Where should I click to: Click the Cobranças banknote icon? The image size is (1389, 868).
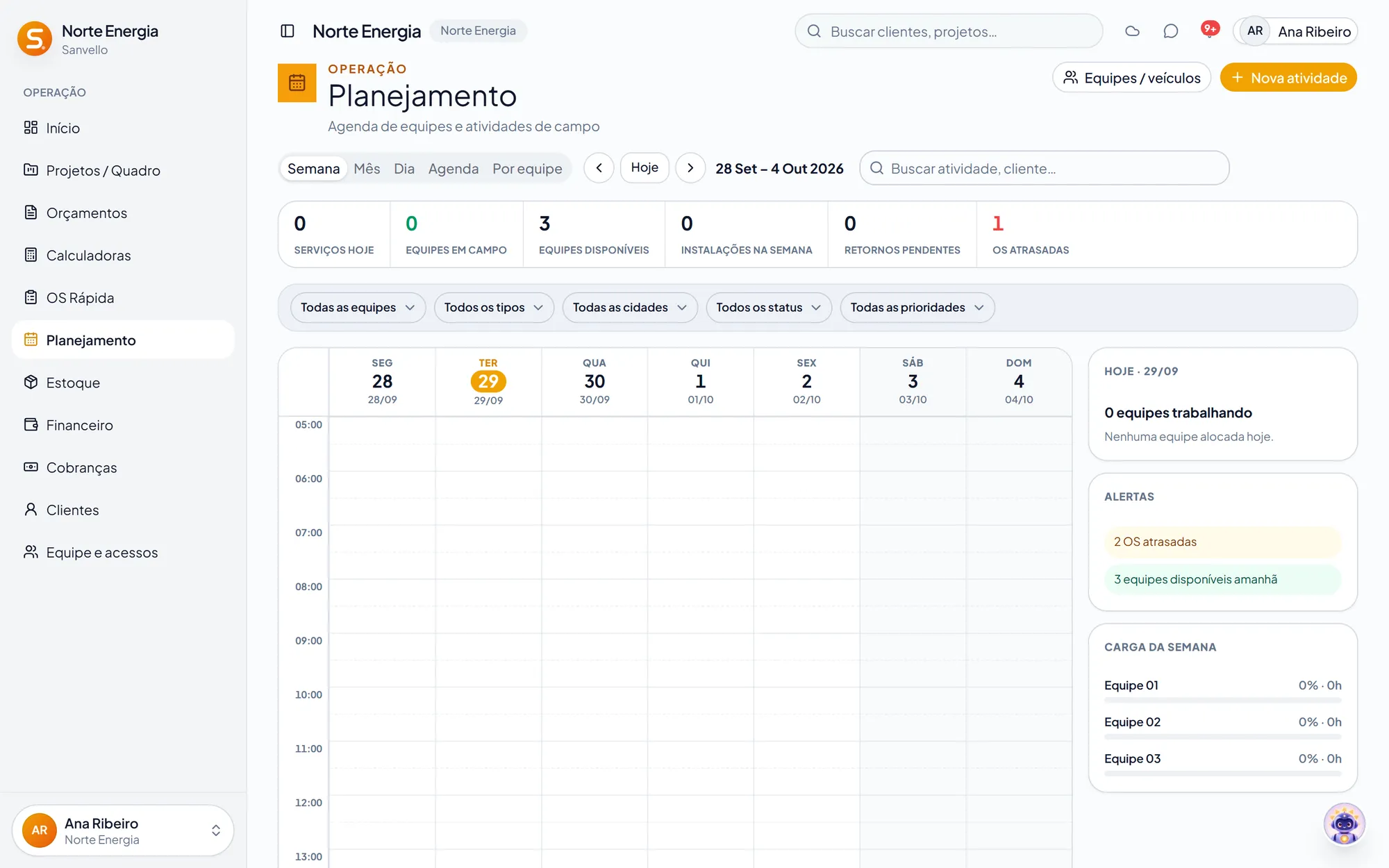[31, 467]
